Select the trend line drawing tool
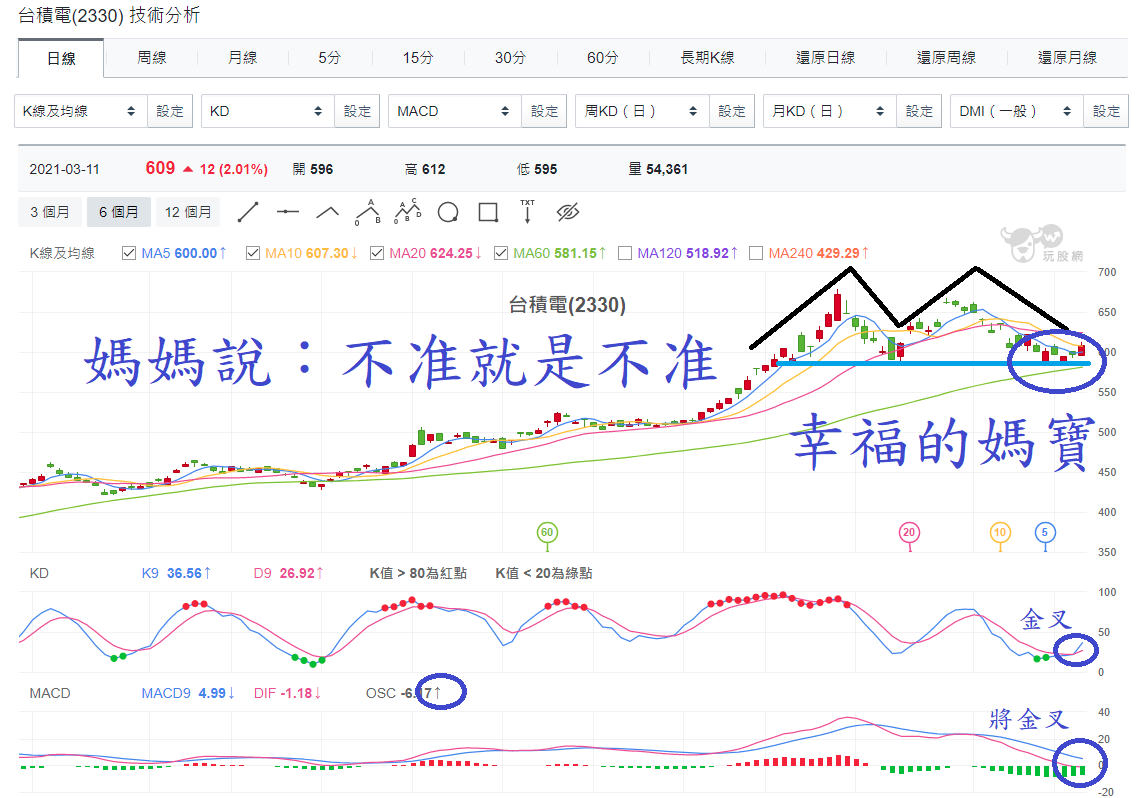This screenshot has height=798, width=1136. (x=248, y=212)
